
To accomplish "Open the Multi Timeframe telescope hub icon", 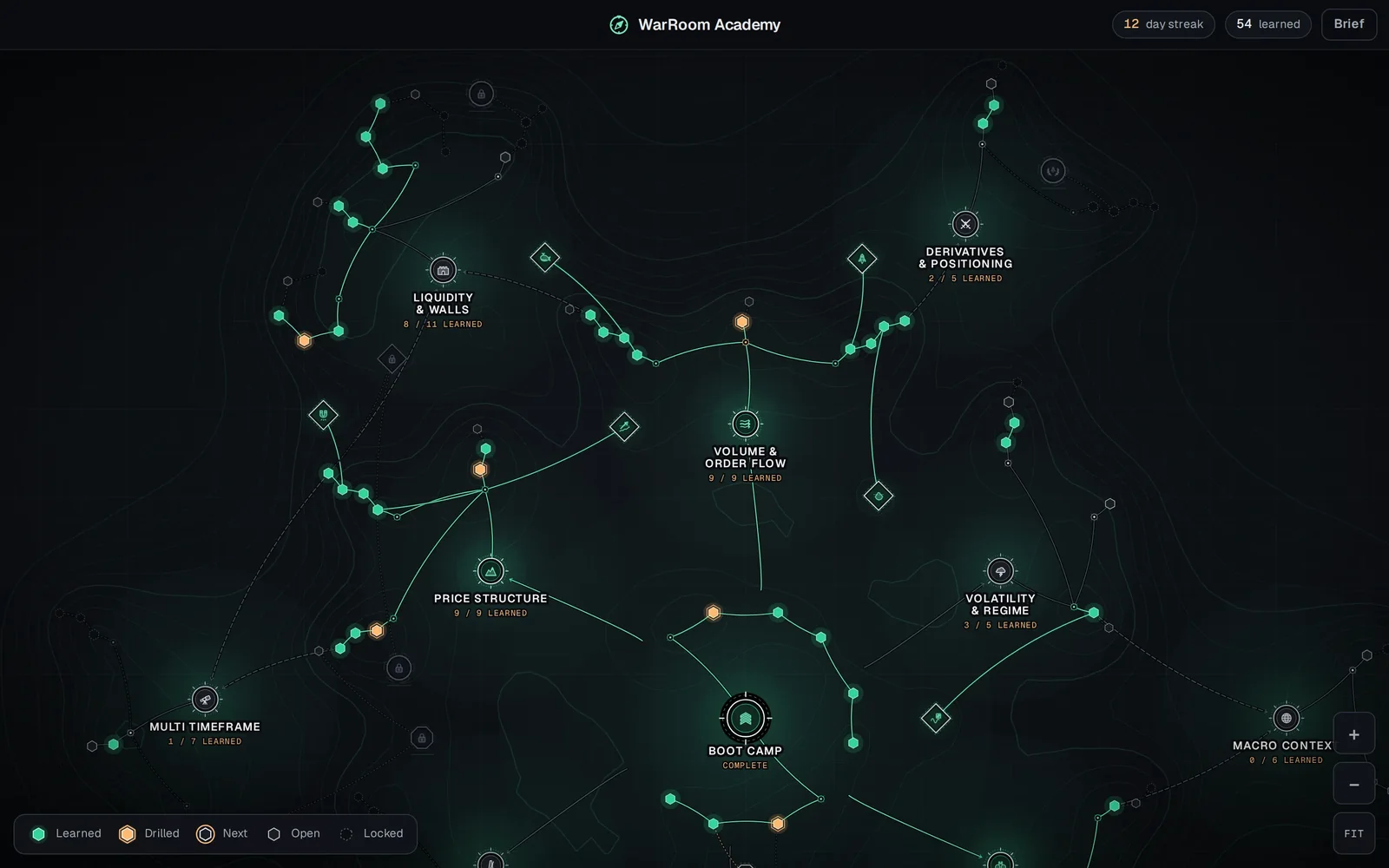I will click(x=205, y=699).
